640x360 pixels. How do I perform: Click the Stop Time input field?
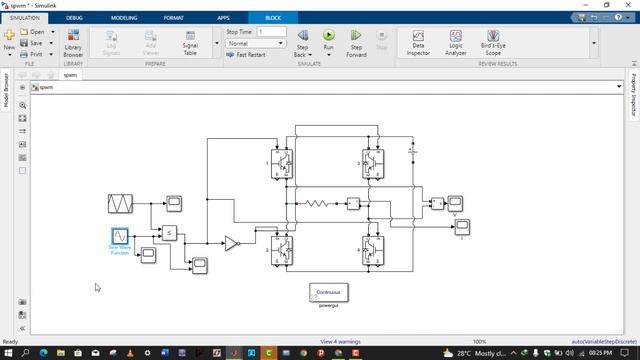(271, 32)
